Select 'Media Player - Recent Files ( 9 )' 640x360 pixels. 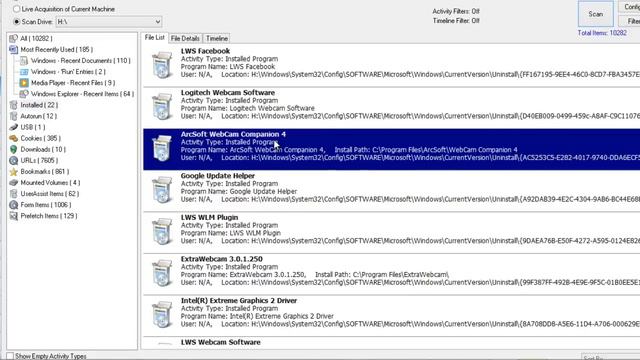(x=73, y=83)
